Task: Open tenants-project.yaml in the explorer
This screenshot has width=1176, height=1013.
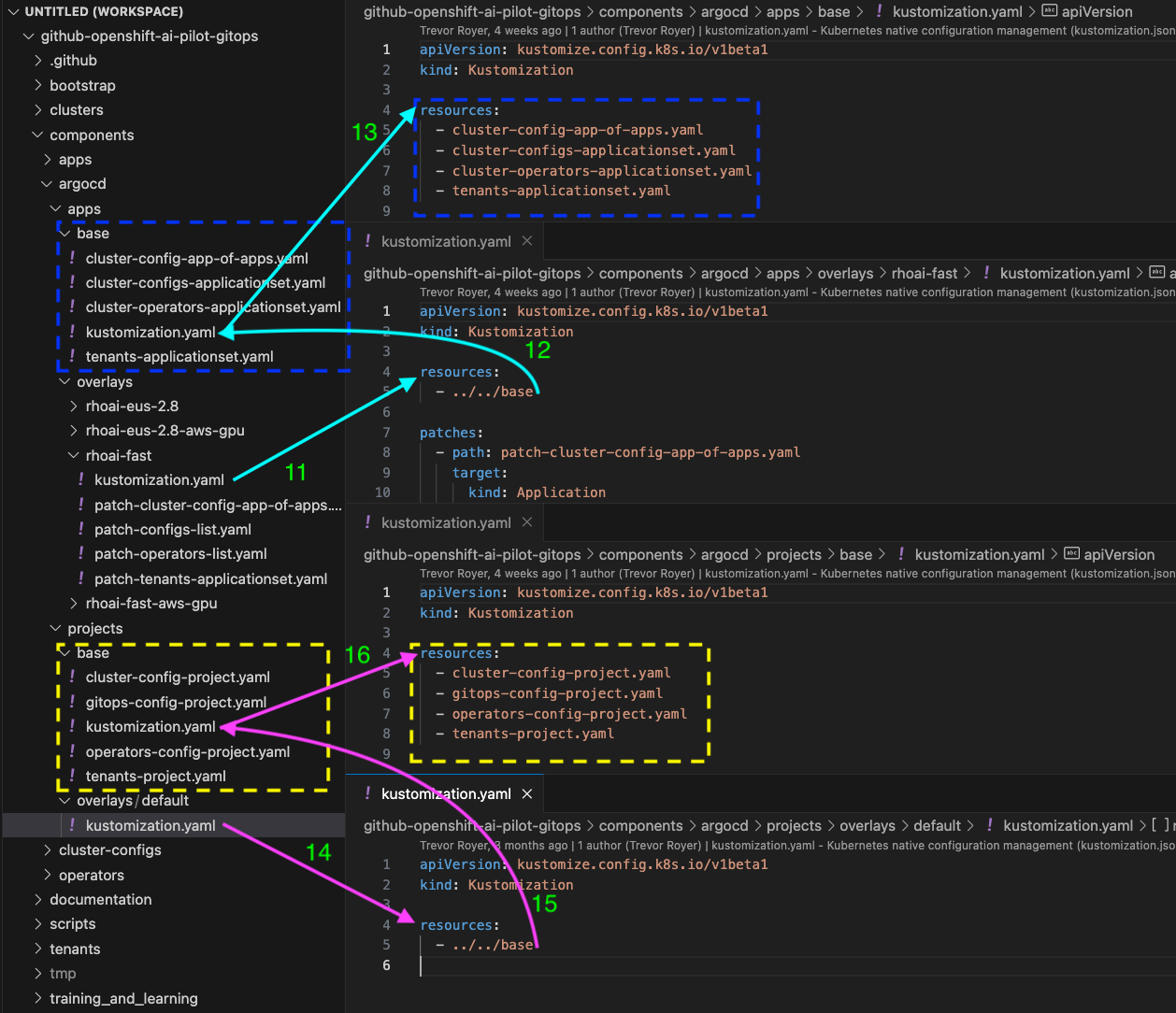Action: pyautogui.click(x=155, y=776)
